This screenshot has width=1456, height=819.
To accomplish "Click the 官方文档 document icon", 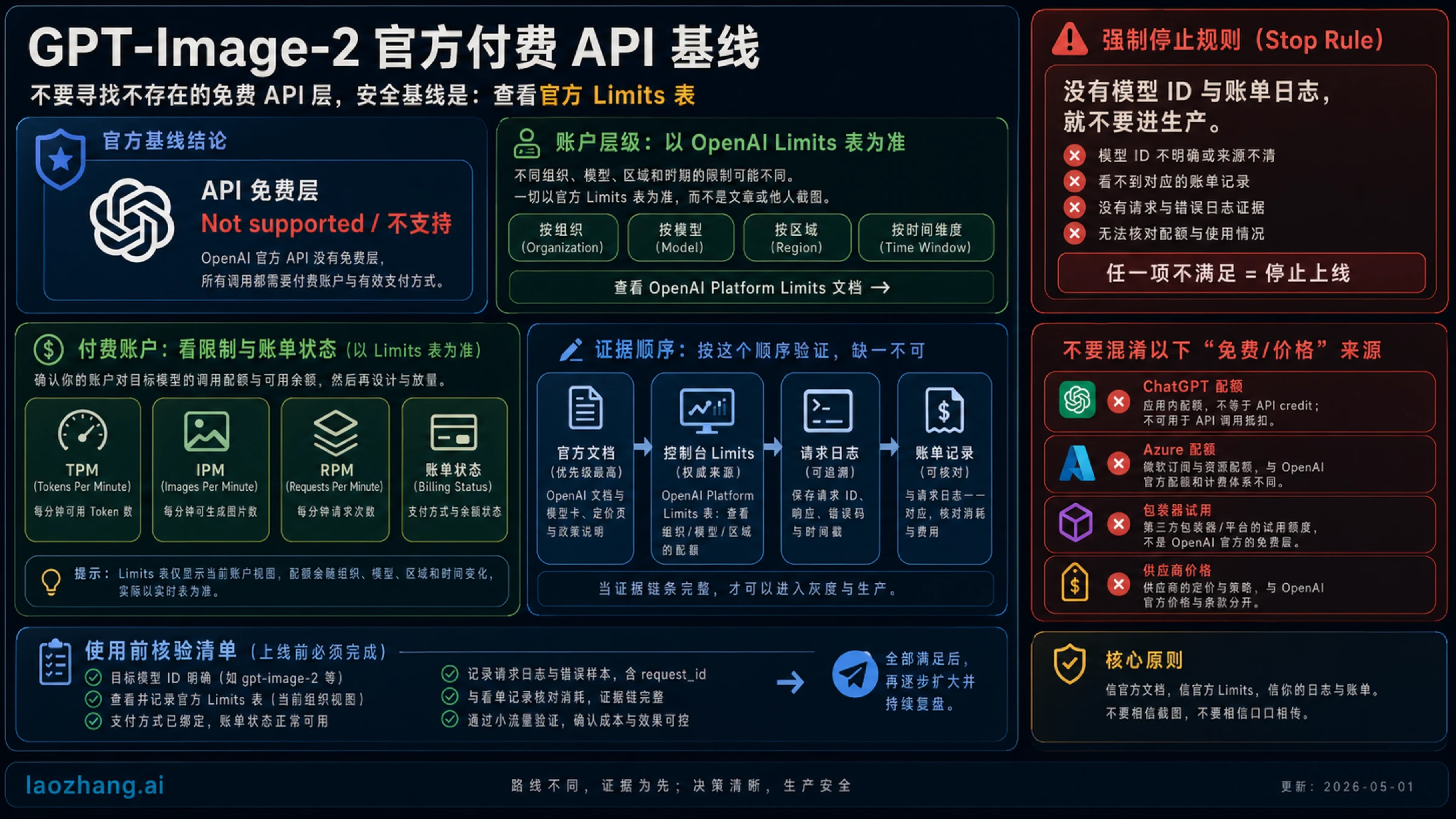I will 585,407.
